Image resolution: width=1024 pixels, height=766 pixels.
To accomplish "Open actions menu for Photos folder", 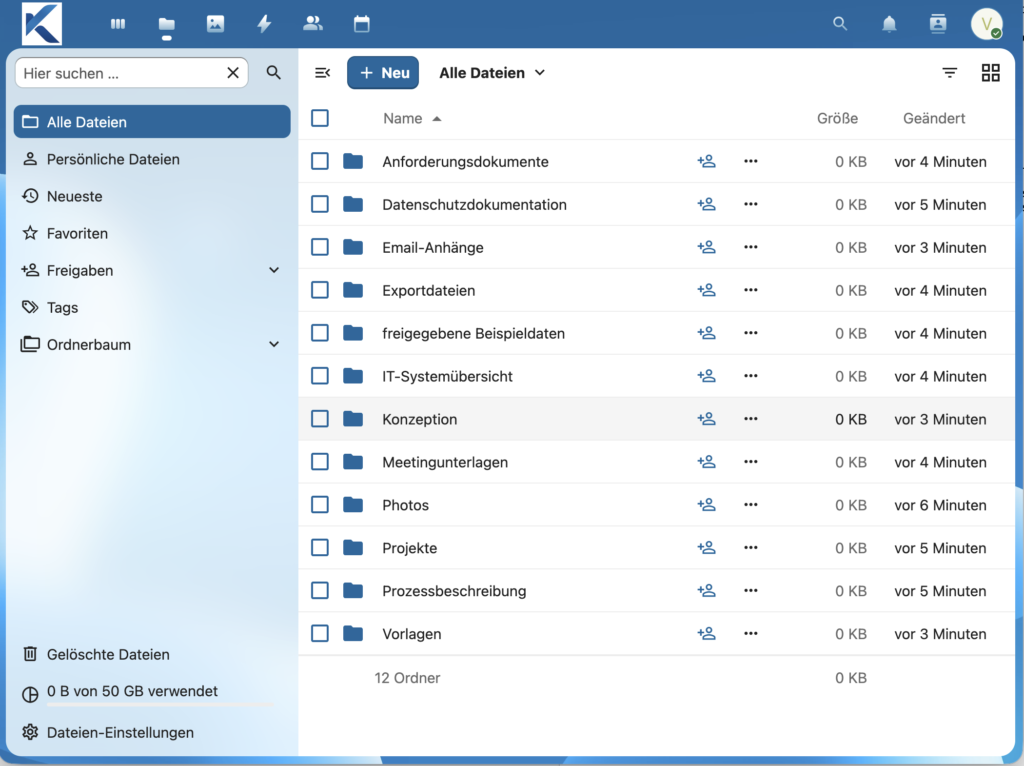I will 750,505.
